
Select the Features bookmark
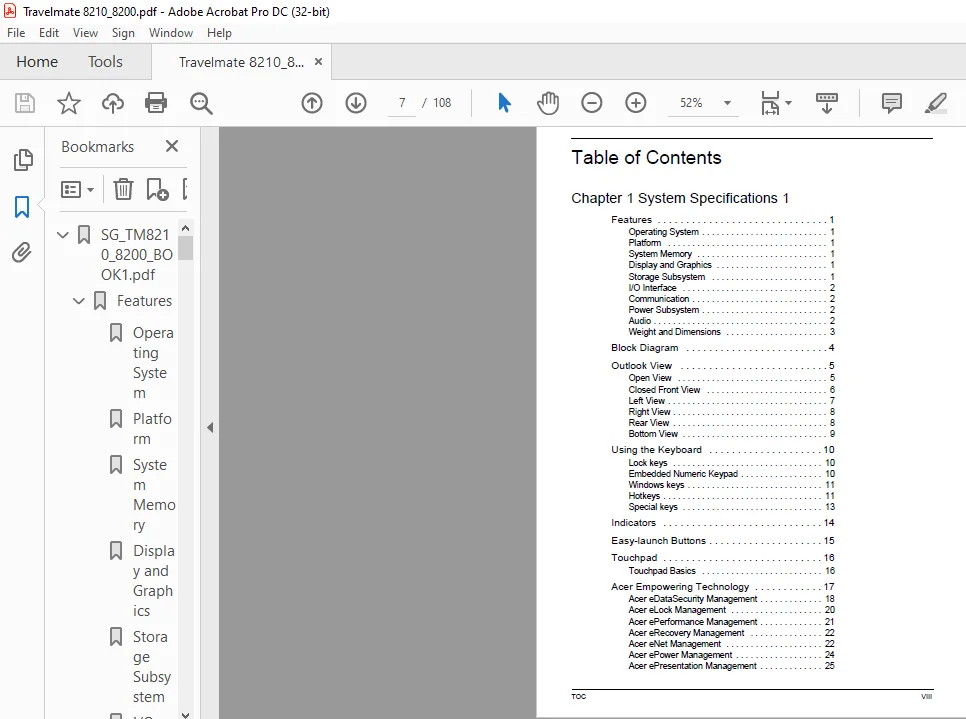144,301
